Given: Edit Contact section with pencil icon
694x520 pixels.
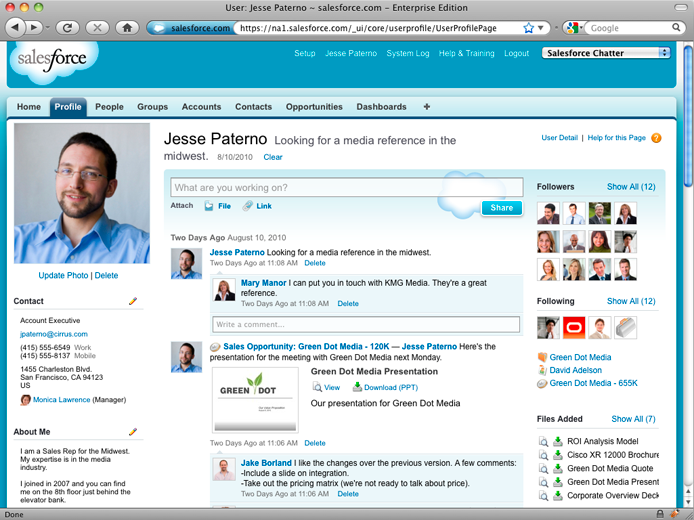Looking at the screenshot, I should (x=133, y=301).
